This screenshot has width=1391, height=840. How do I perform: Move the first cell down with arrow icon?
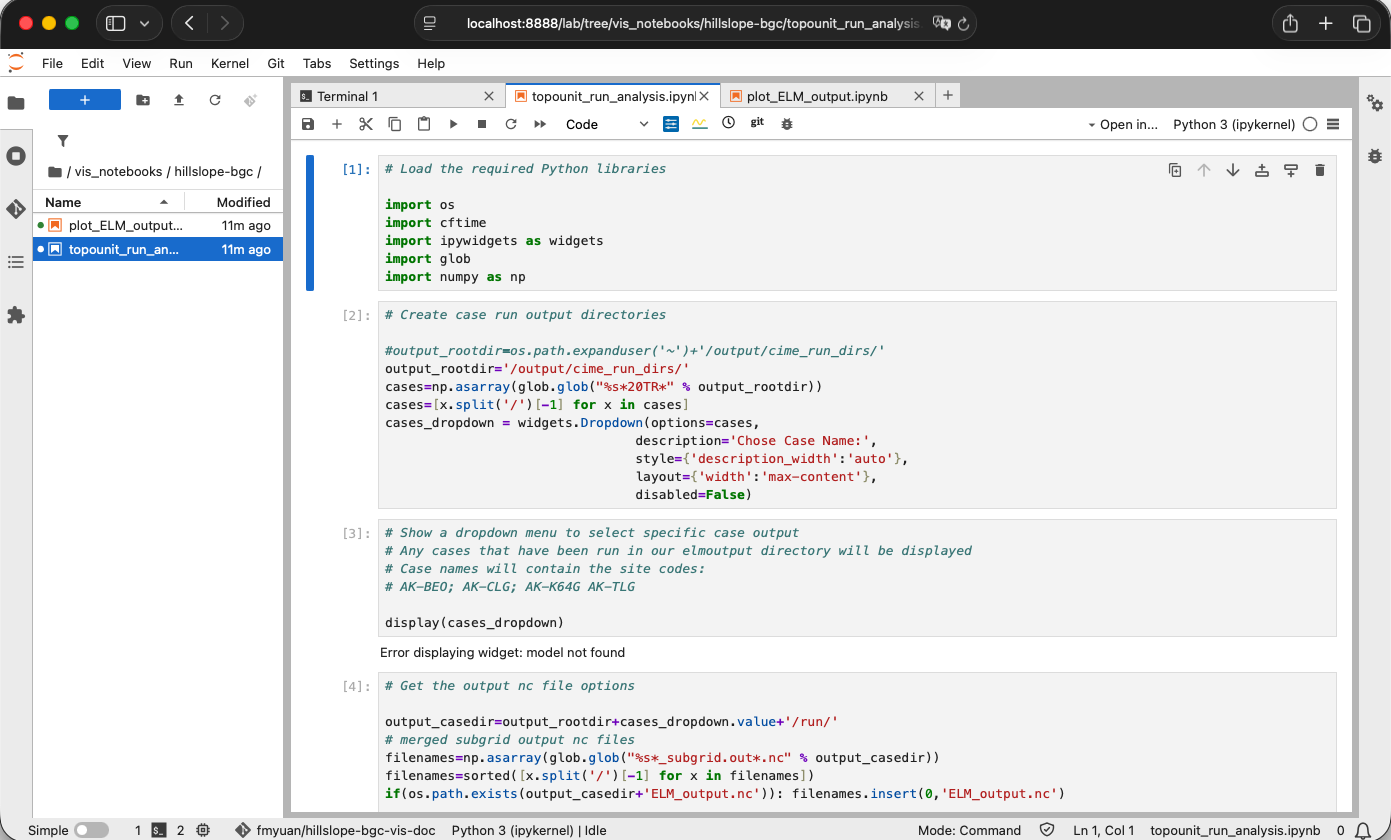[x=1233, y=170]
